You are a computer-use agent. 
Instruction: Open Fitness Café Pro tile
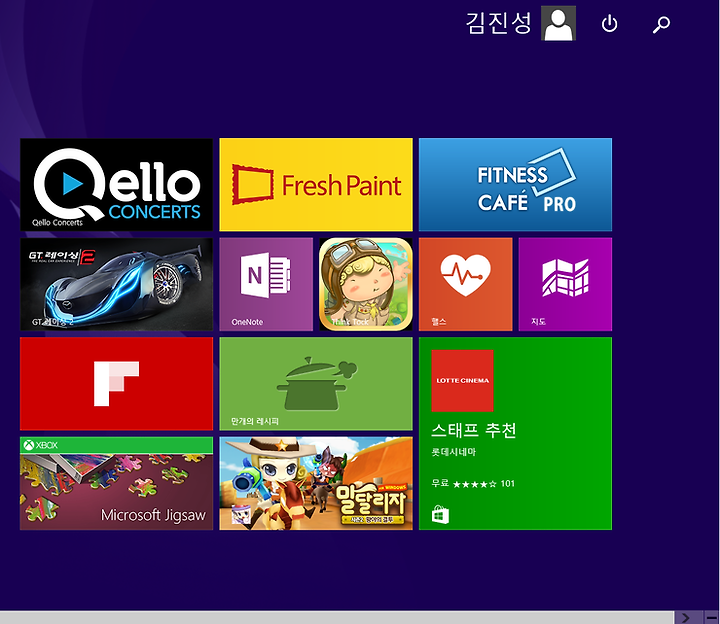click(515, 185)
